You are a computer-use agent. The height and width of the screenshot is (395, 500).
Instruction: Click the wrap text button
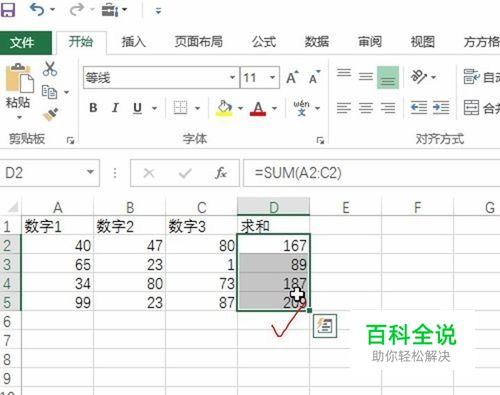tap(481, 77)
